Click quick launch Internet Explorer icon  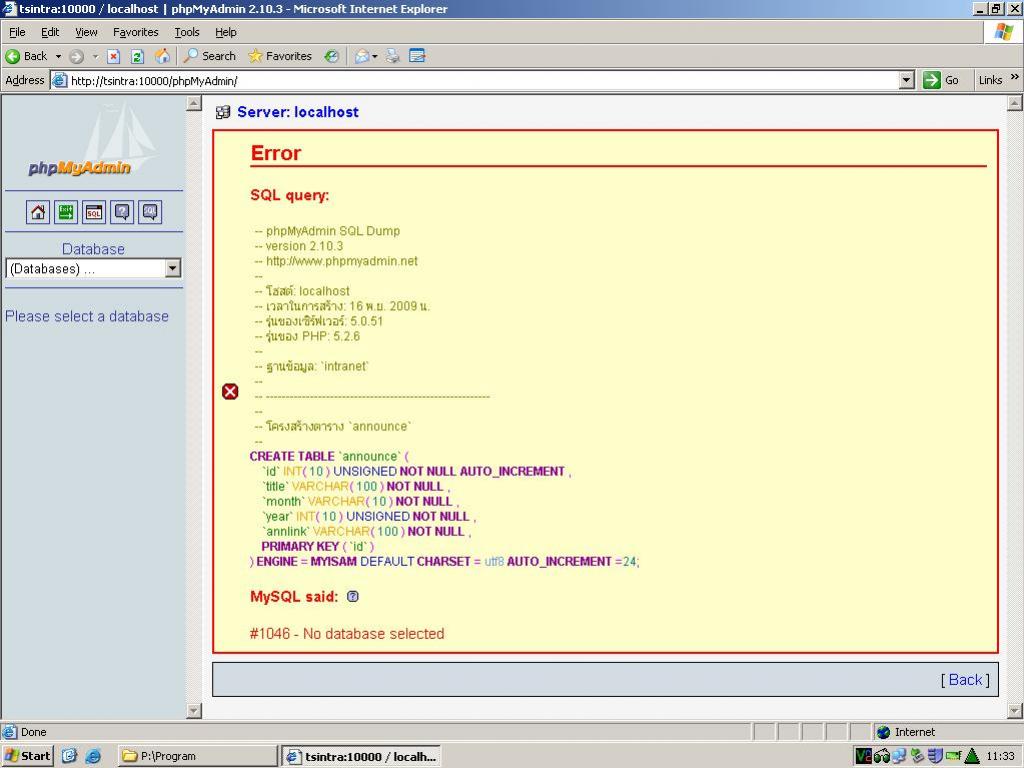[93, 756]
